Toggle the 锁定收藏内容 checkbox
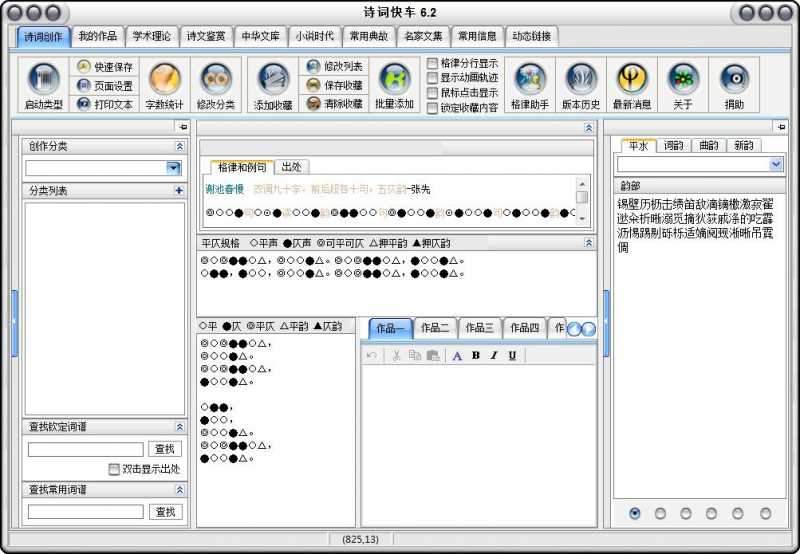 (x=433, y=108)
